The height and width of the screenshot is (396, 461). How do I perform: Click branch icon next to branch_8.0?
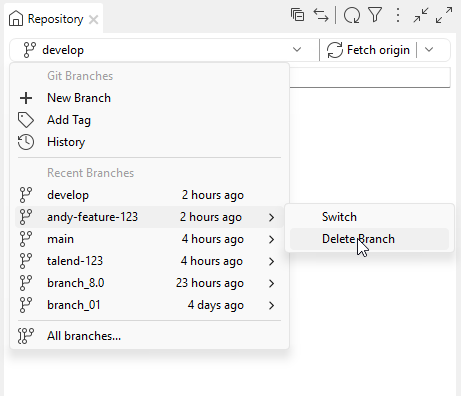click(x=26, y=283)
